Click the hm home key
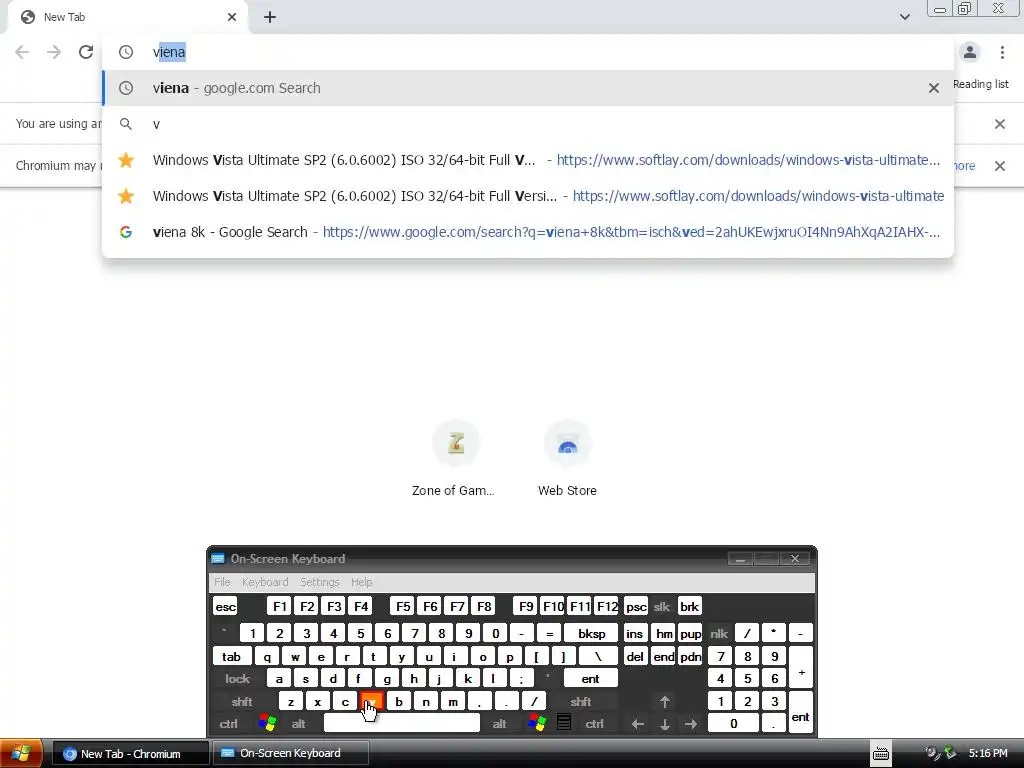The height and width of the screenshot is (768, 1024). (x=664, y=633)
